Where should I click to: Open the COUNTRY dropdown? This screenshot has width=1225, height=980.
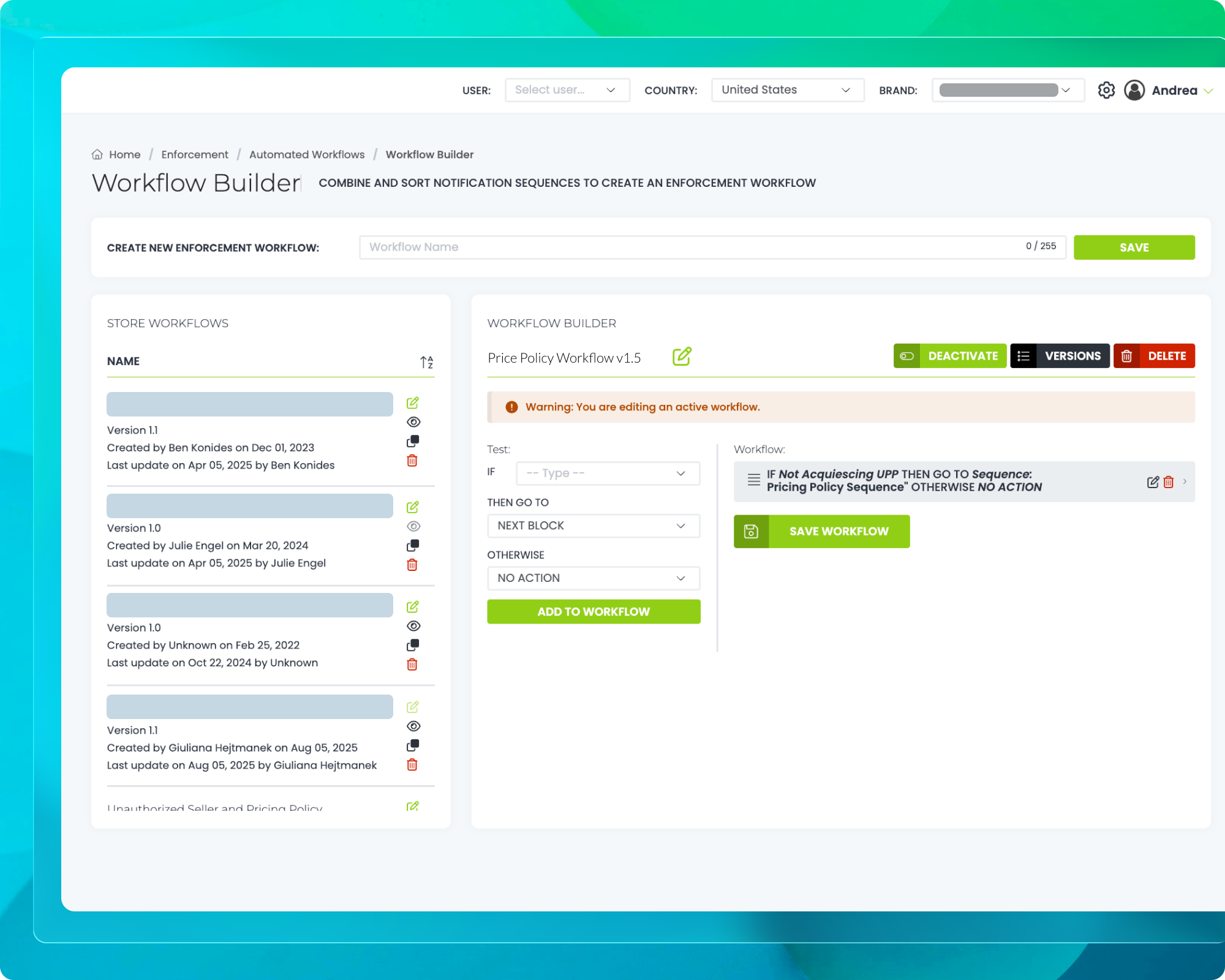(787, 89)
